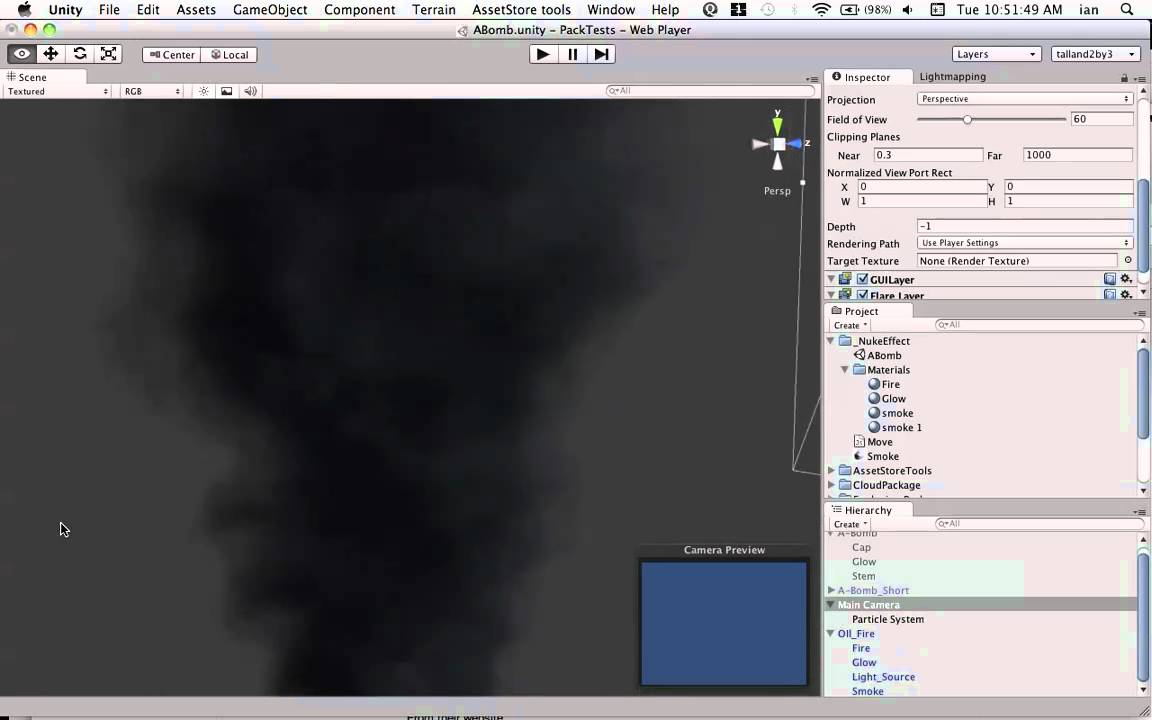Click the Field of View slider
Screen dimensions: 1152x720
pyautogui.click(x=991, y=119)
